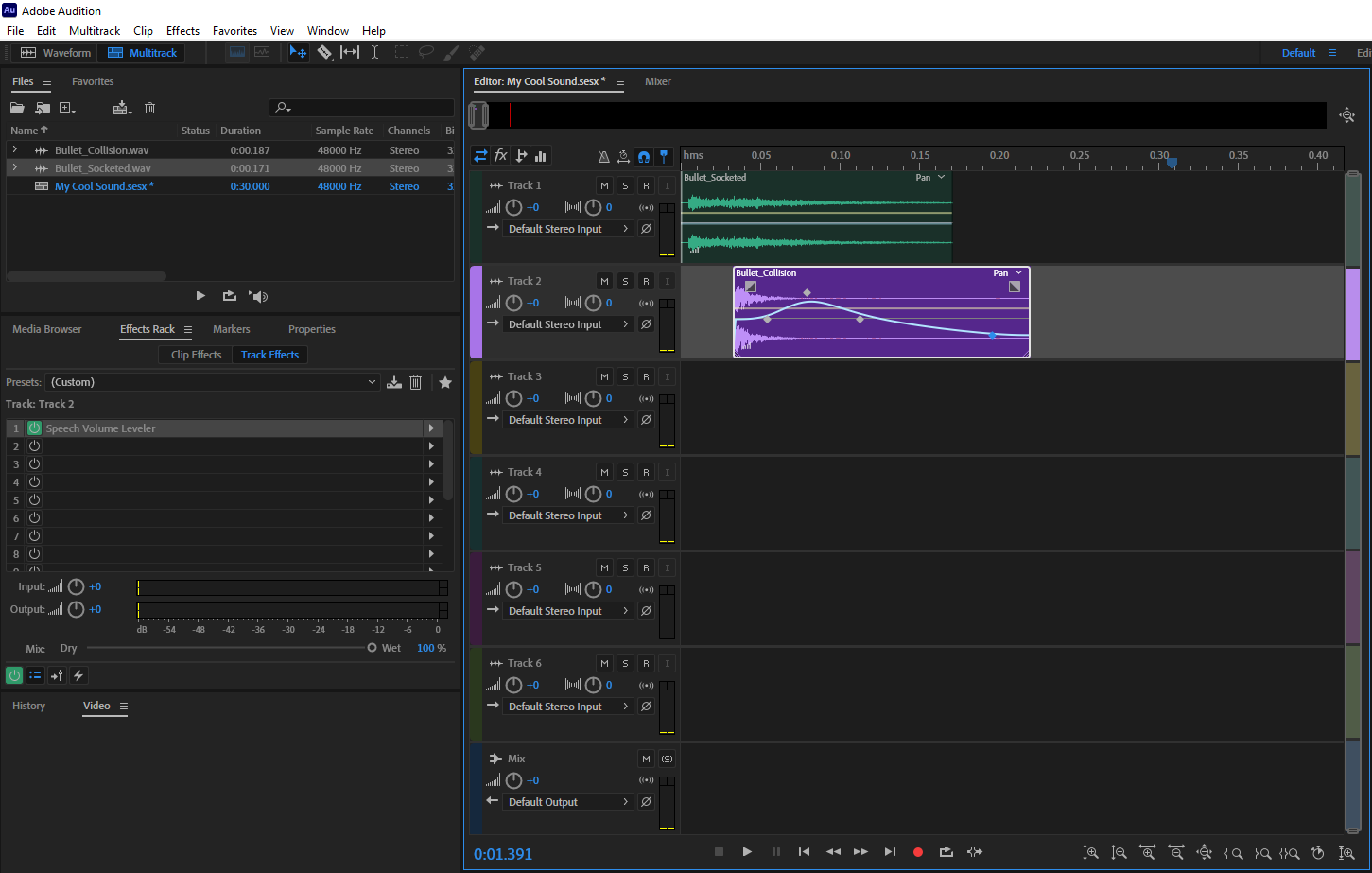Click the zoom to selection icon in navigator

tap(1346, 115)
